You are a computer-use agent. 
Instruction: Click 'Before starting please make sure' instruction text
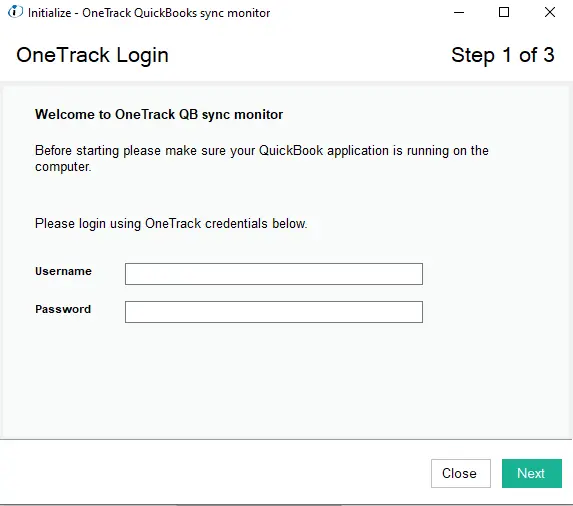(x=262, y=159)
